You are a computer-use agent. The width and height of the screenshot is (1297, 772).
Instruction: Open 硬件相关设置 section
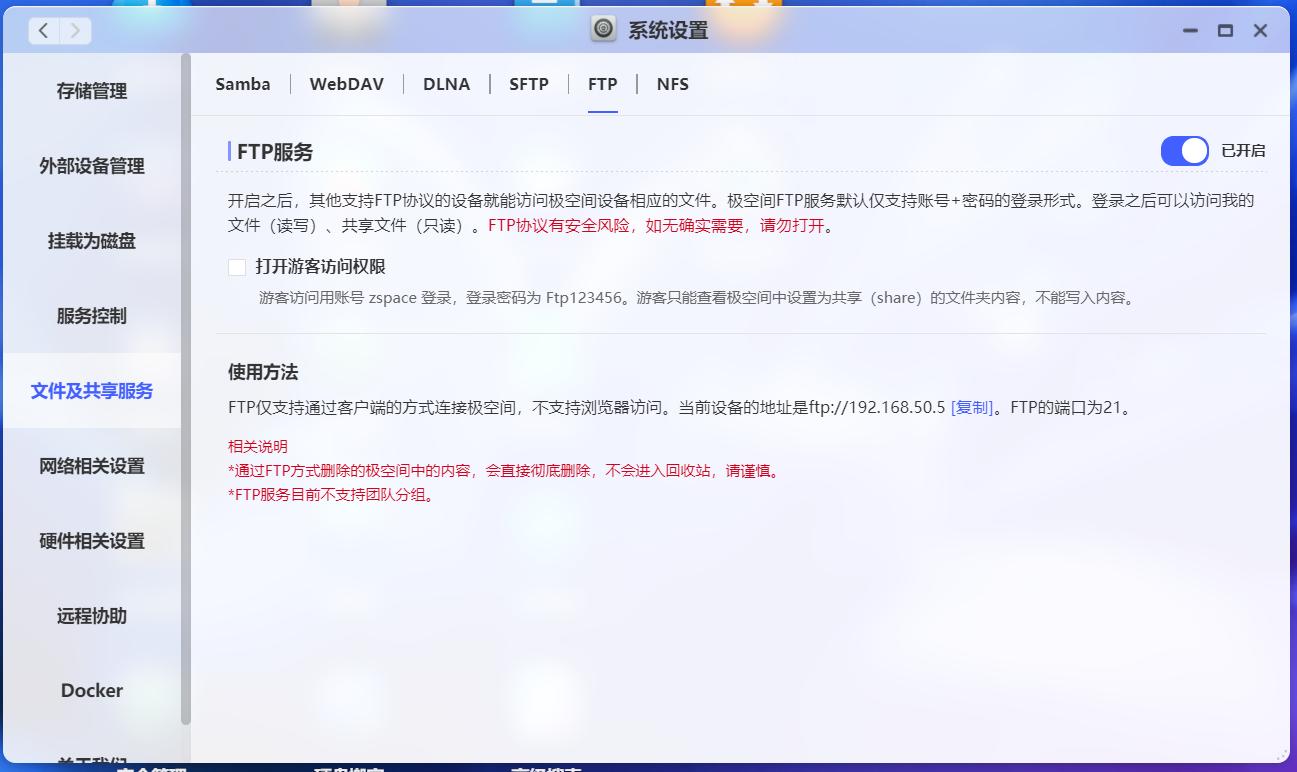(91, 540)
